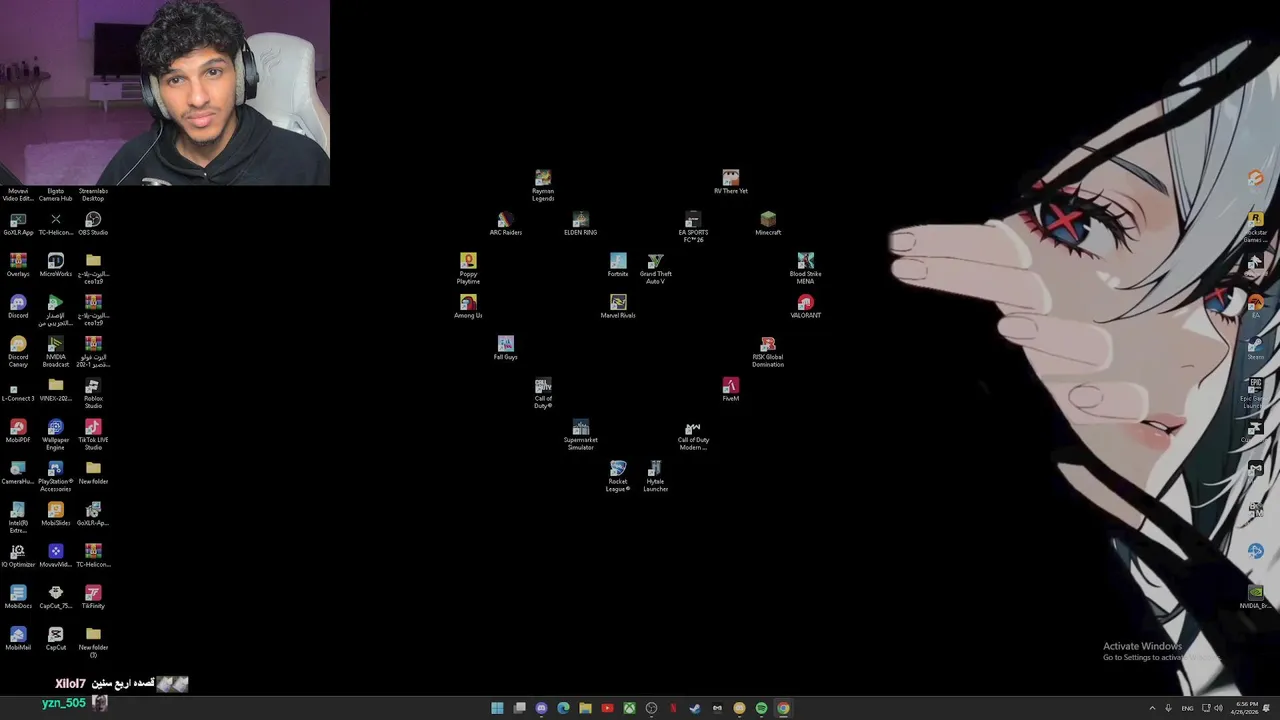
Task: Select the Hytale Launcher icon
Action: click(656, 476)
